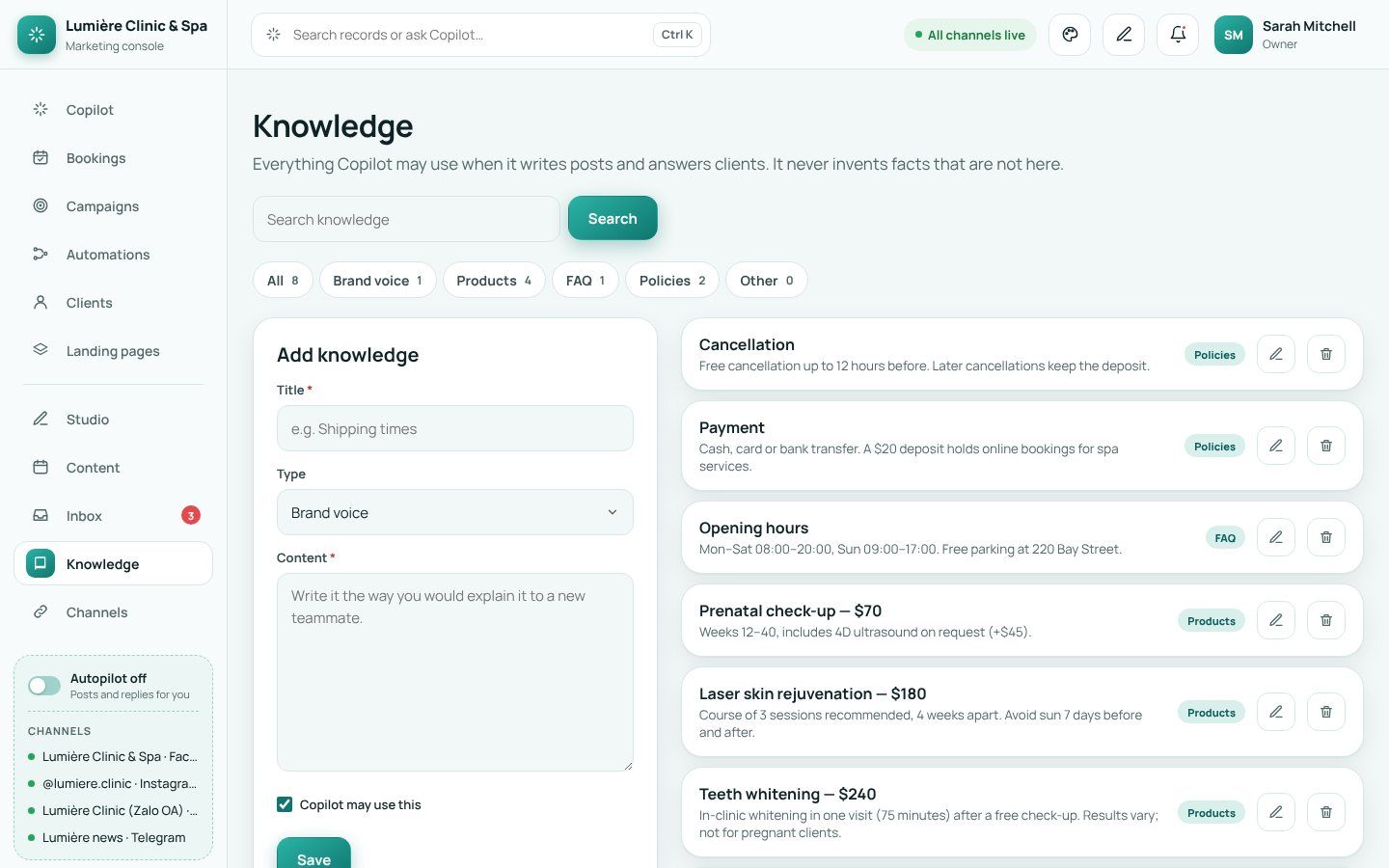
Task: Open the theme palette icon in header
Action: coord(1070,35)
